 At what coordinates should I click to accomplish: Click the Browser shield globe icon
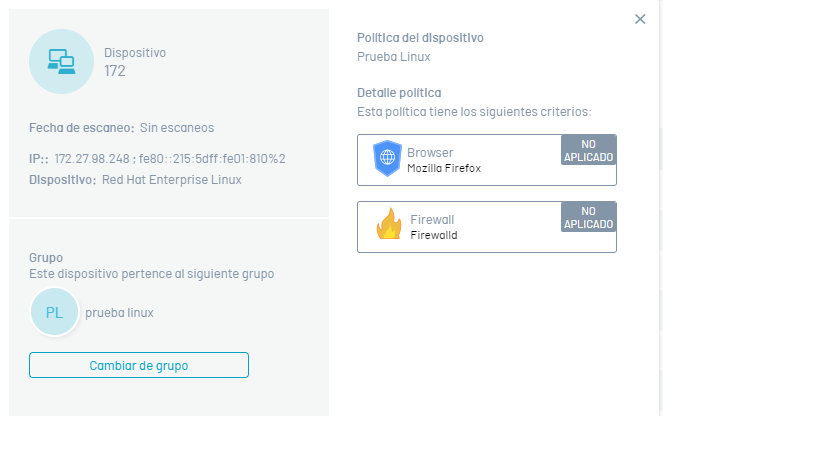[387, 158]
